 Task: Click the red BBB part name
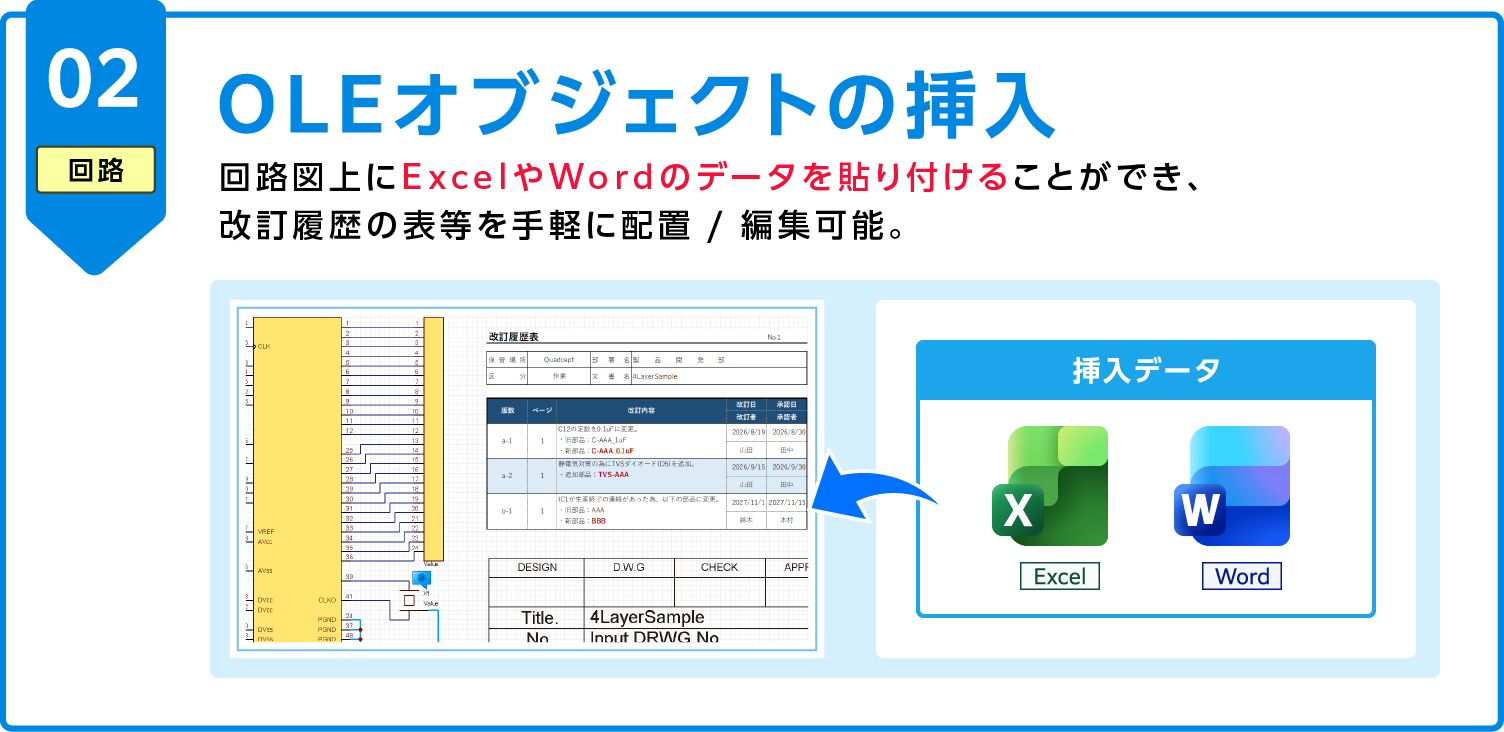point(598,521)
